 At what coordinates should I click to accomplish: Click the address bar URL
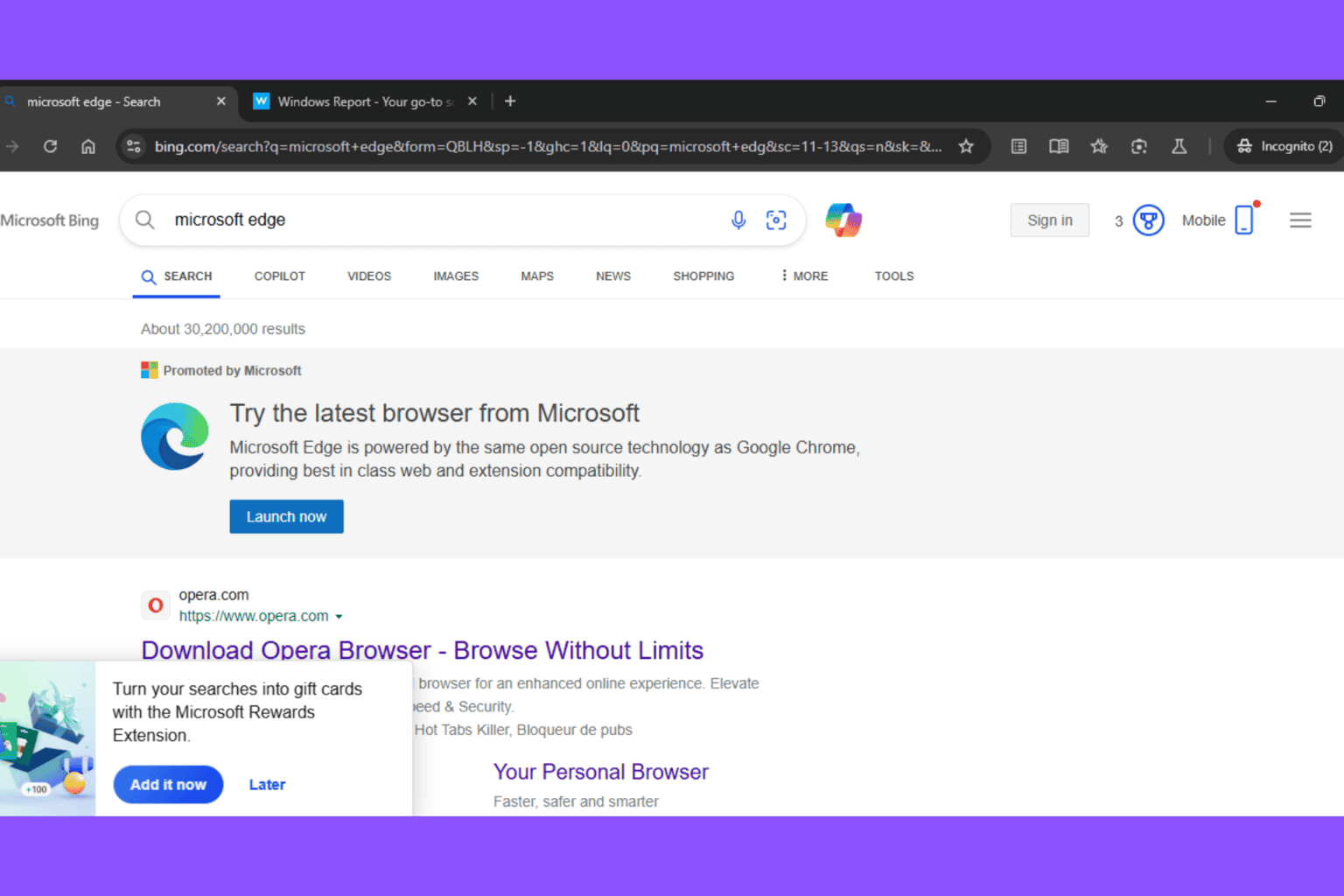[548, 146]
